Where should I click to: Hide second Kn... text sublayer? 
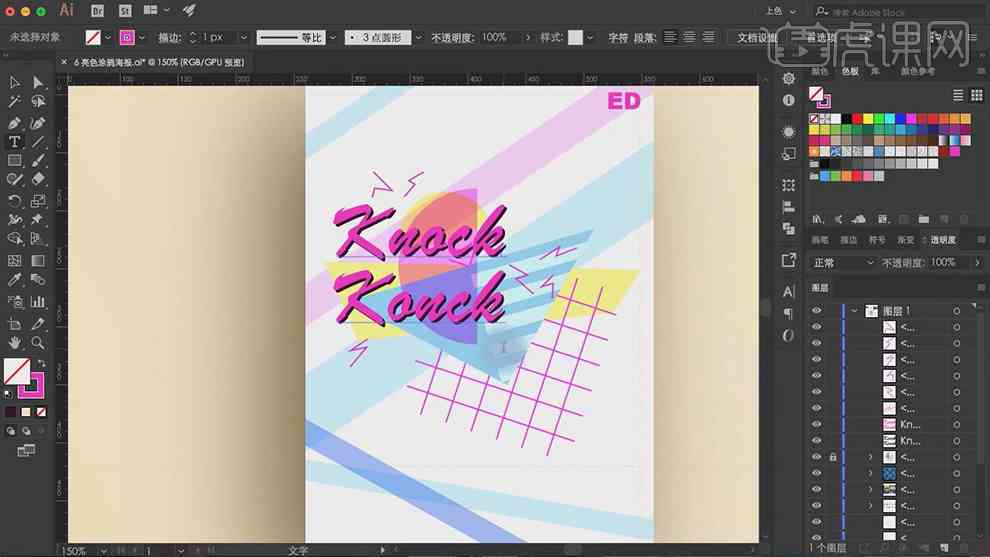(x=816, y=441)
